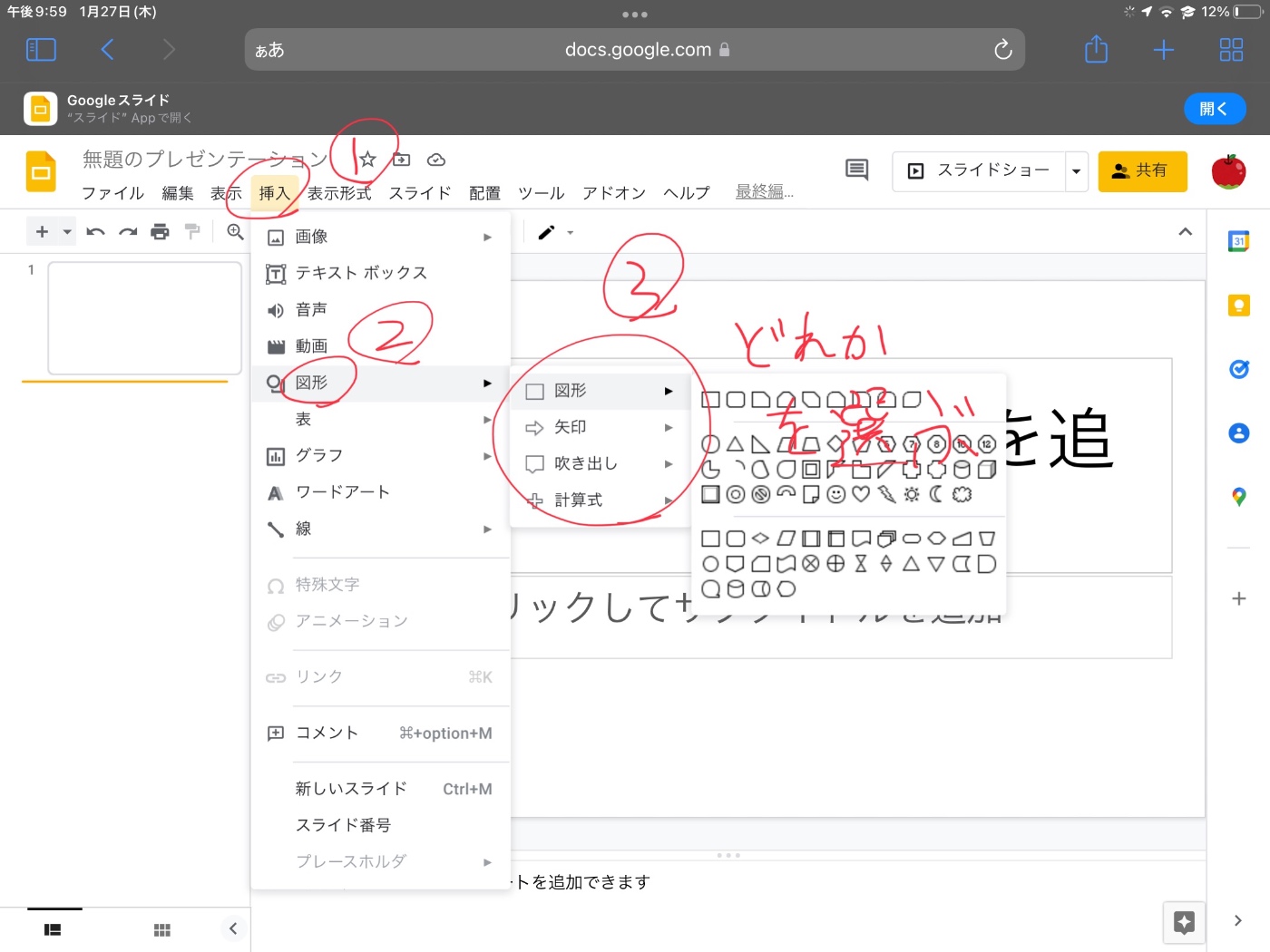Select the lightning bolt shape
The width and height of the screenshot is (1270, 952).
[886, 494]
